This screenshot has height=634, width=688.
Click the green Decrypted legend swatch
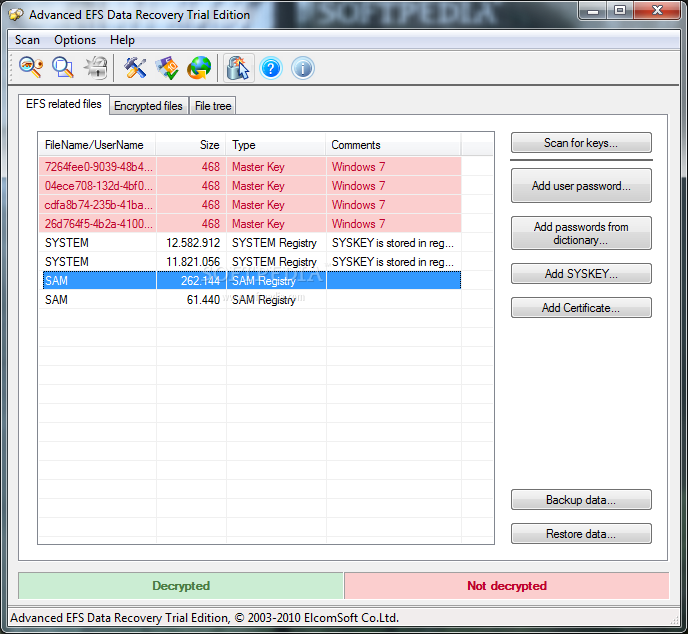[181, 586]
